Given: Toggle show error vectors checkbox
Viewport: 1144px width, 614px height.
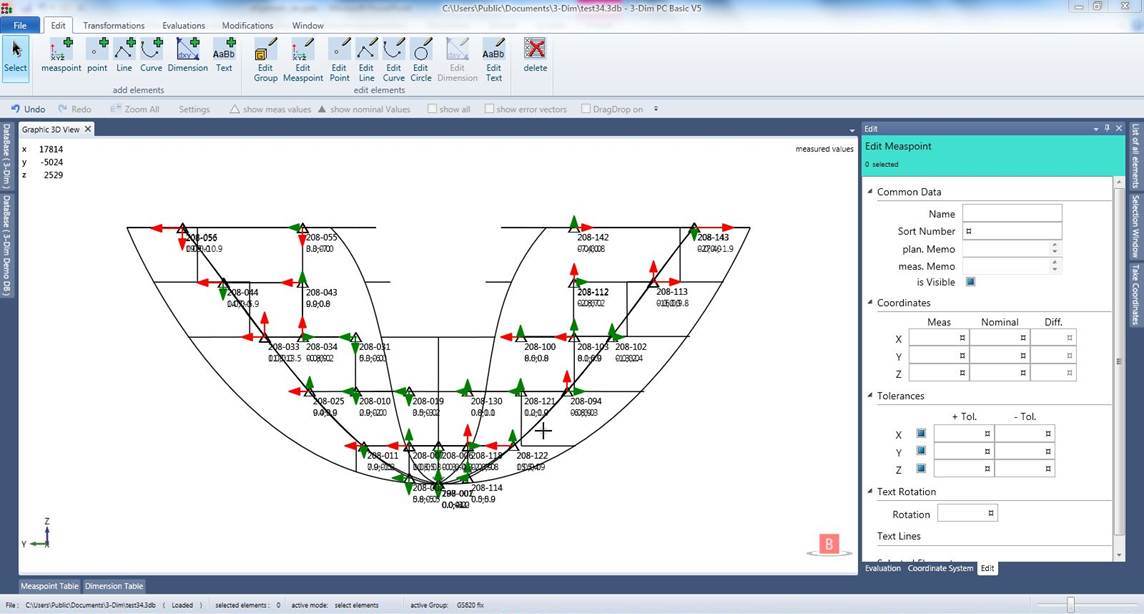Looking at the screenshot, I should 489,109.
